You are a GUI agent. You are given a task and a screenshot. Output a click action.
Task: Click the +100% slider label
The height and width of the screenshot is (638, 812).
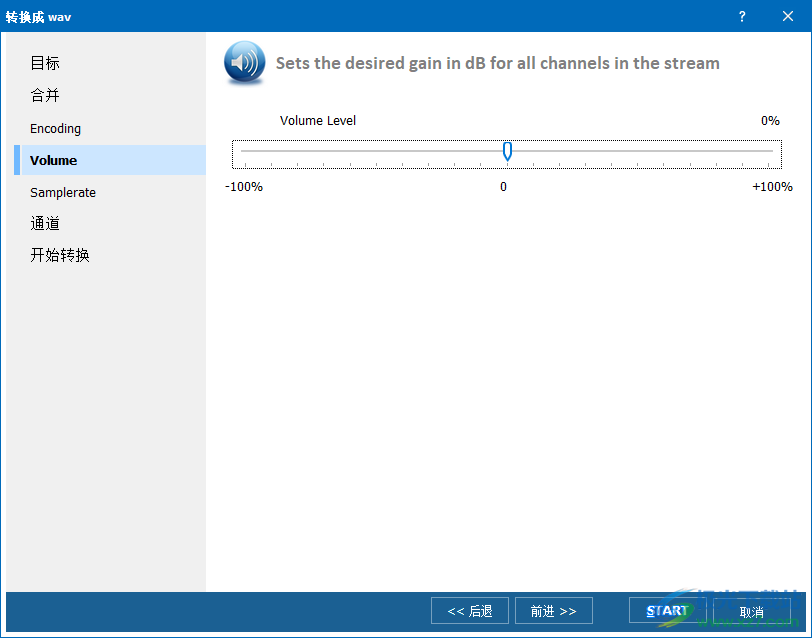(772, 187)
